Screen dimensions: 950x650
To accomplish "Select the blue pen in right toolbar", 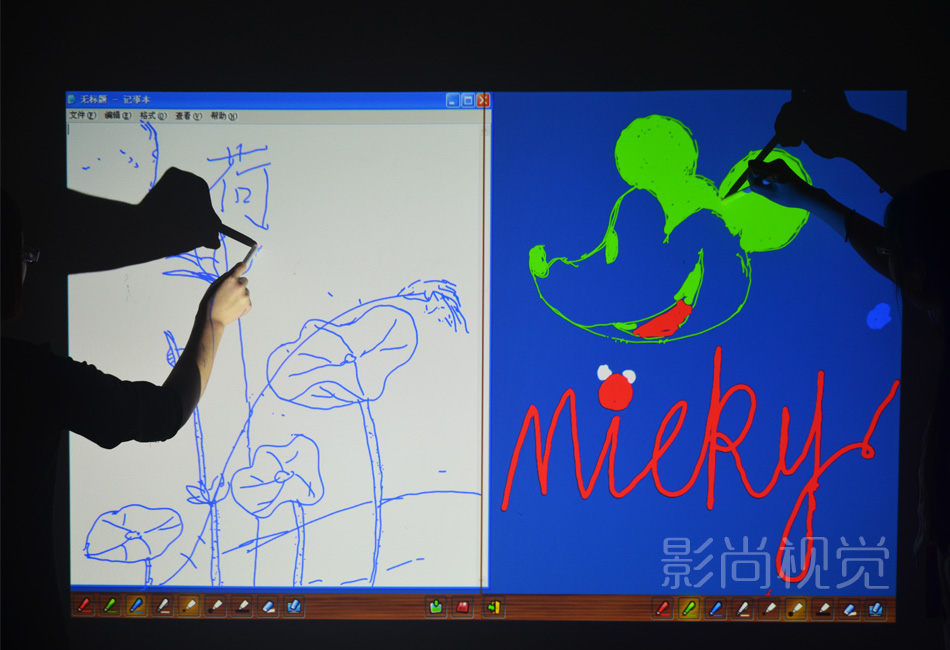I will pyautogui.click(x=716, y=608).
